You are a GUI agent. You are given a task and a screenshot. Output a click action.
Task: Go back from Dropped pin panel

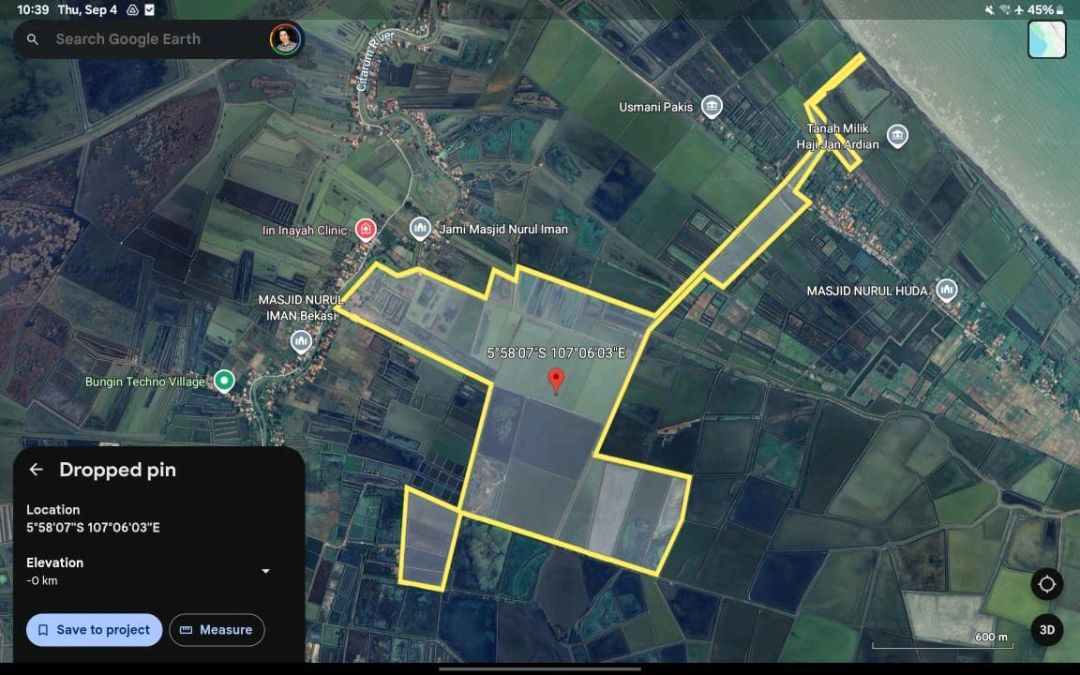36,470
